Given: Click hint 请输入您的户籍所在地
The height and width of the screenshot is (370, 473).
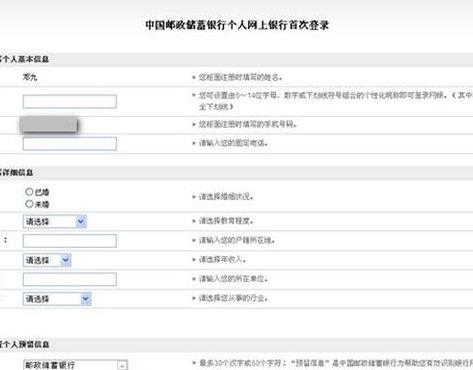Looking at the screenshot, I should [x=237, y=240].
